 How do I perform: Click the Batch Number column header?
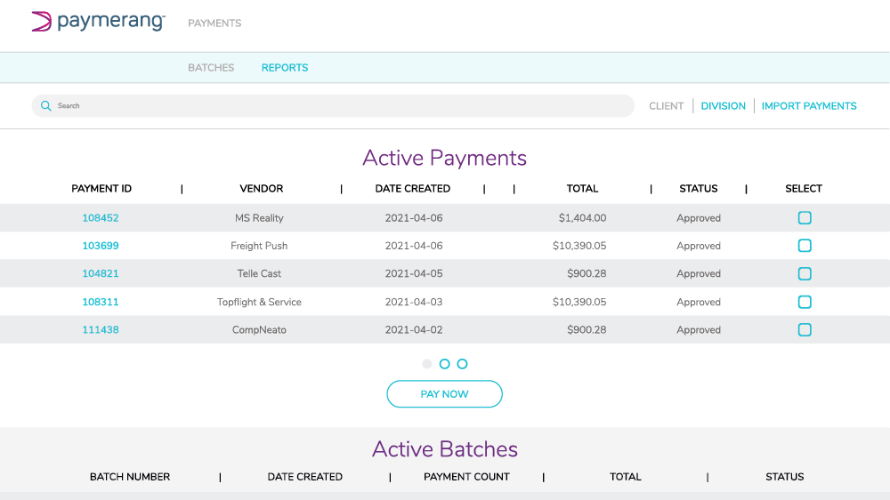pos(130,477)
